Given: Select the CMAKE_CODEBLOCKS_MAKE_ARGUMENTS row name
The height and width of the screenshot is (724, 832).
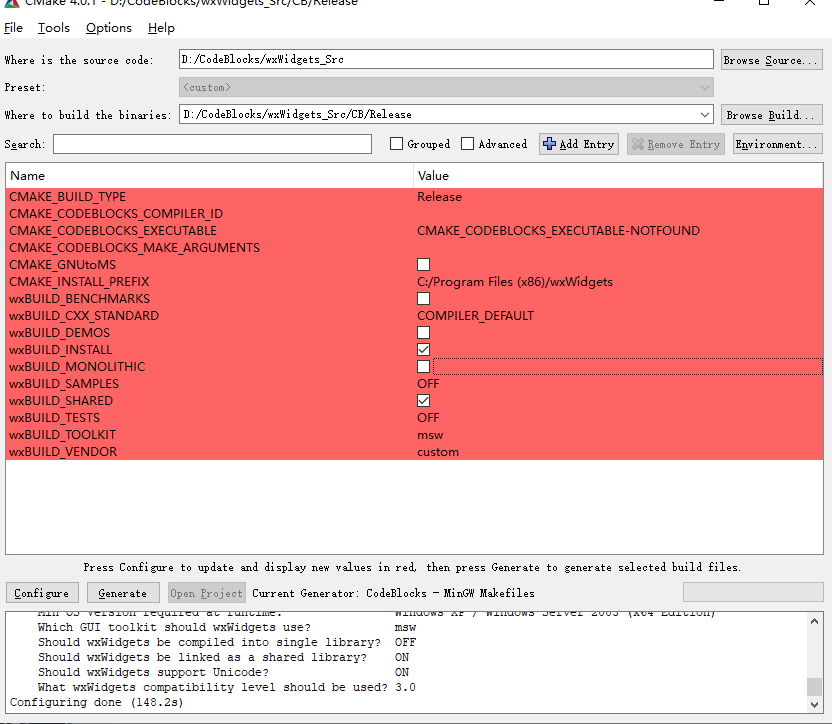Looking at the screenshot, I should (135, 247).
